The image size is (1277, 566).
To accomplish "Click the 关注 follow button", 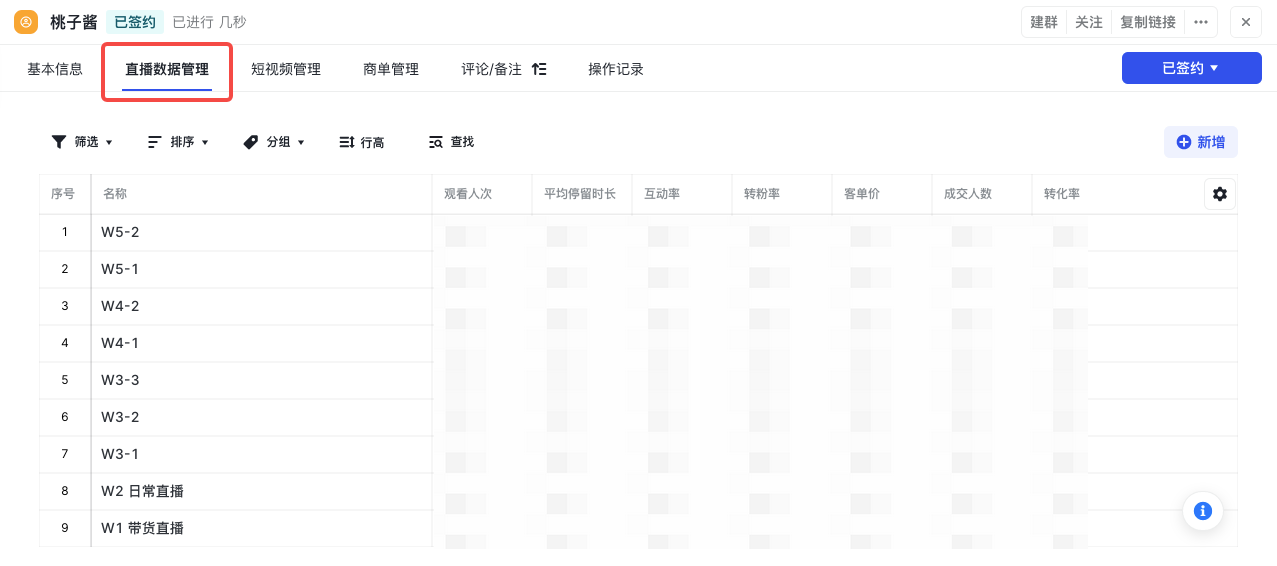I will pyautogui.click(x=1089, y=22).
